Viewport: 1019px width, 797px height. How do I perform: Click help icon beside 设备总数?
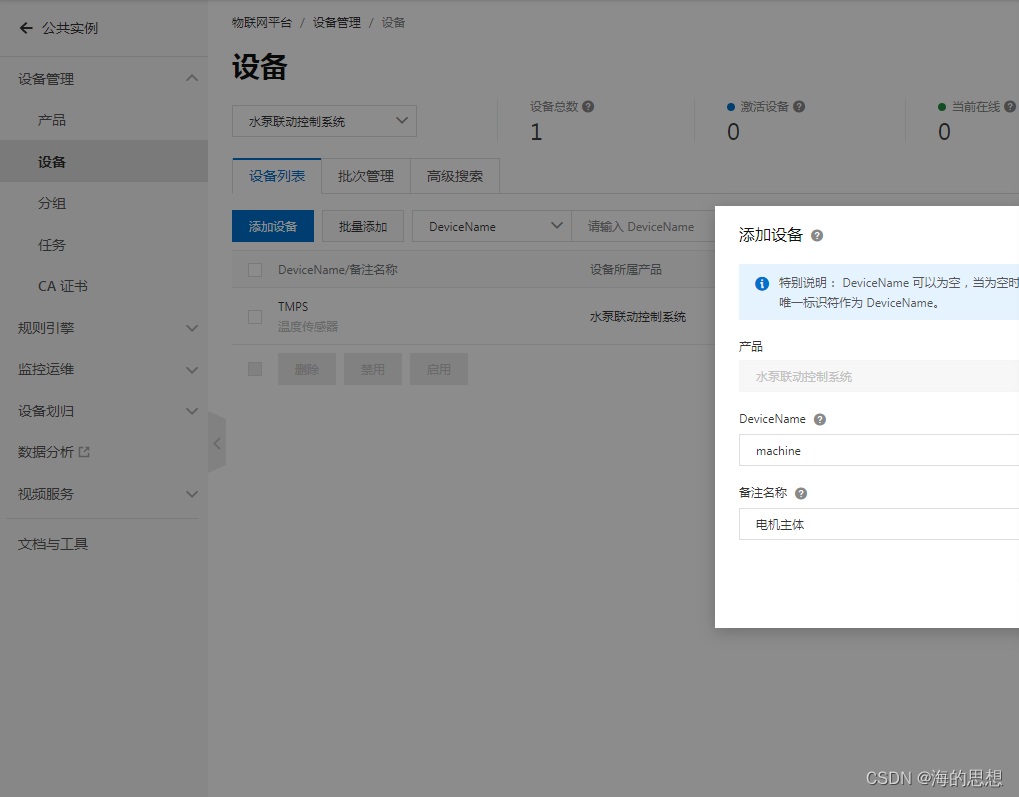click(x=588, y=107)
